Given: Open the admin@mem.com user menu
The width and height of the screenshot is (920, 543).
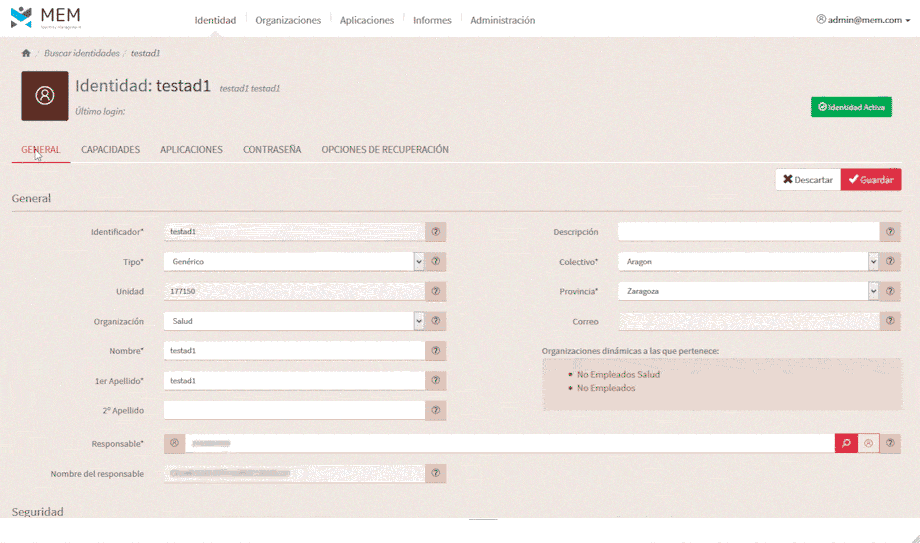Looking at the screenshot, I should pos(863,19).
